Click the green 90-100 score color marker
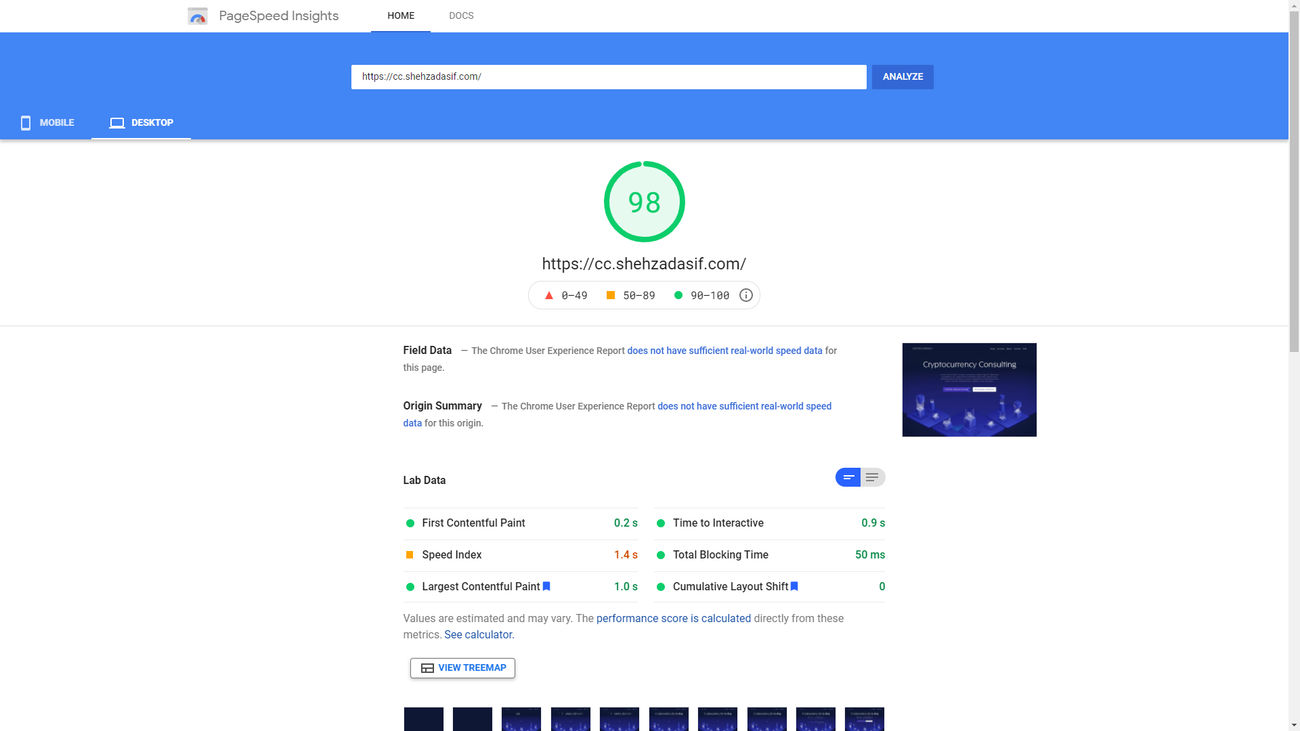This screenshot has height=731, width=1300. [678, 295]
